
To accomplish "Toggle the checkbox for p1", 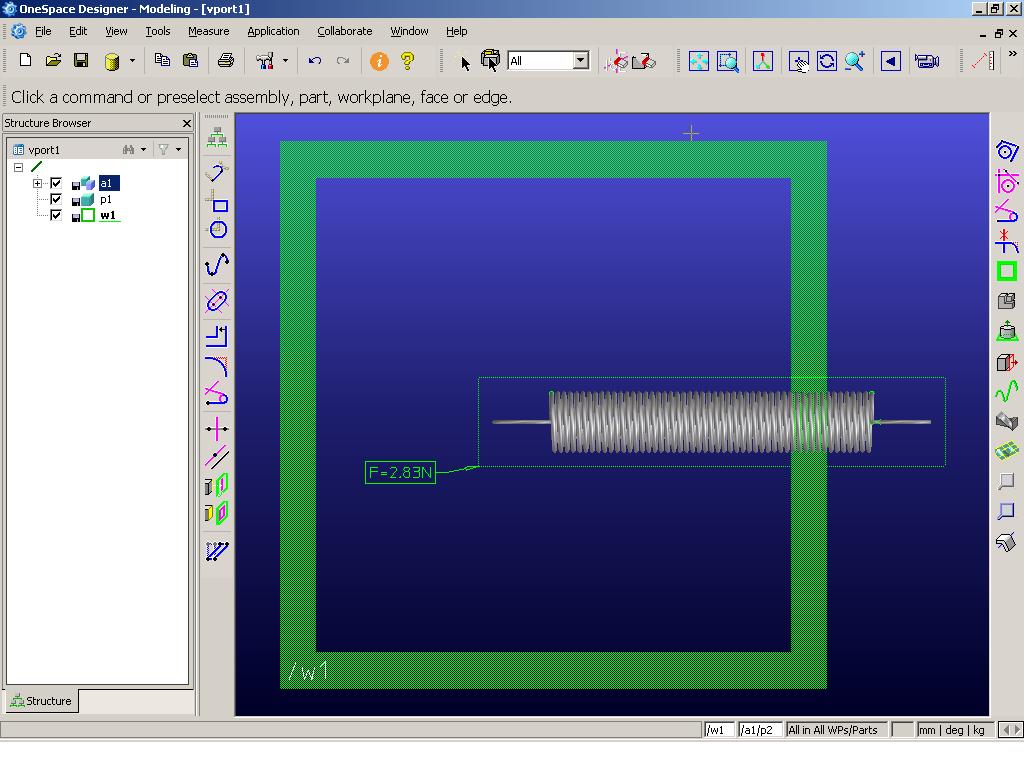I will coord(56,199).
